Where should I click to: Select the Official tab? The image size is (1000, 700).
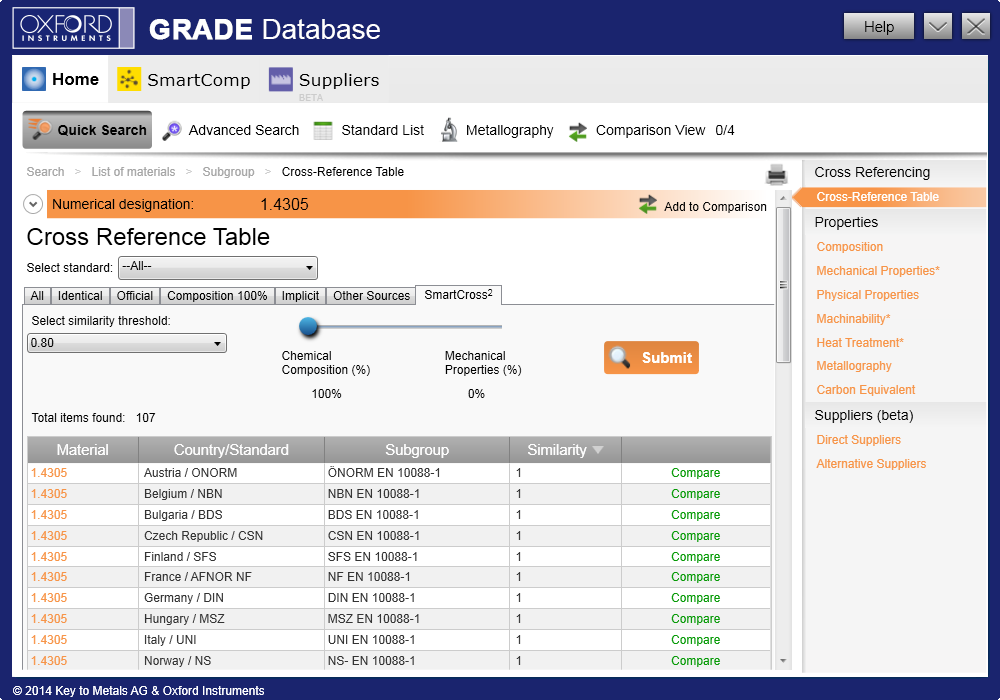[135, 296]
